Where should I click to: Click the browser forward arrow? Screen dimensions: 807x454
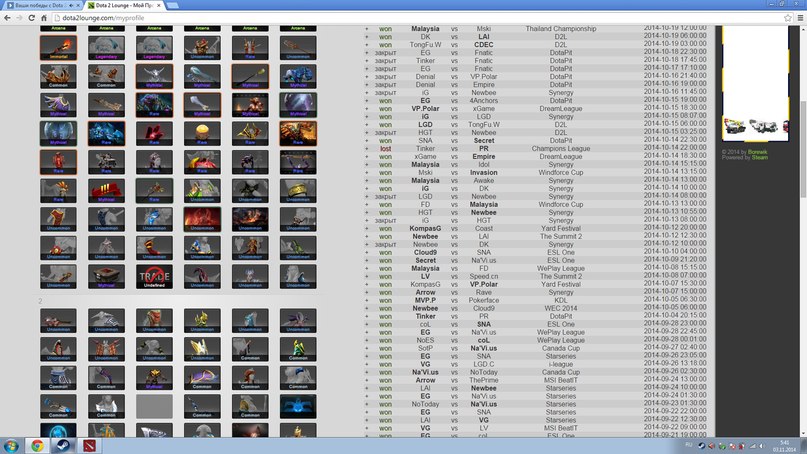coord(19,18)
